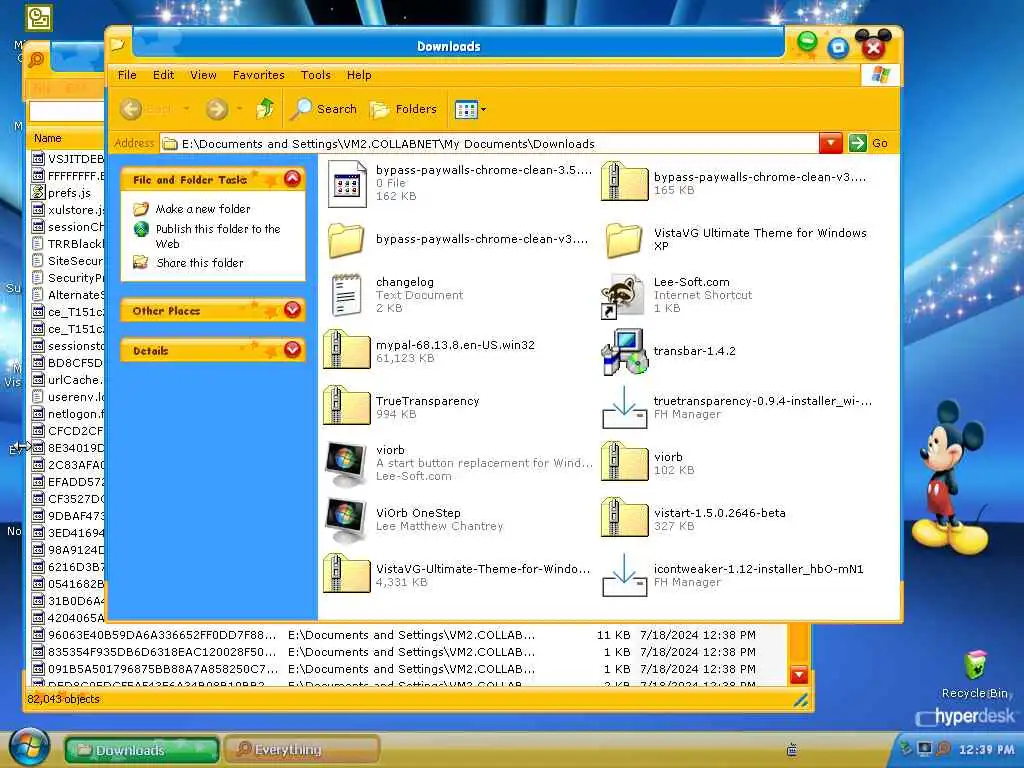The height and width of the screenshot is (768, 1024).
Task: Toggle the Folders pane
Action: pos(404,109)
